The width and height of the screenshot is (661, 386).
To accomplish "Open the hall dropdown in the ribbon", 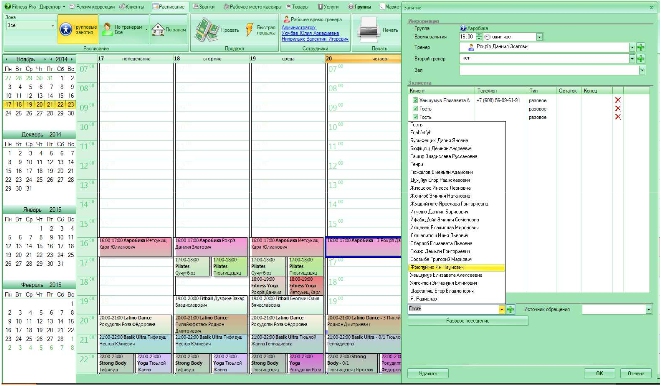I will pos(53,26).
